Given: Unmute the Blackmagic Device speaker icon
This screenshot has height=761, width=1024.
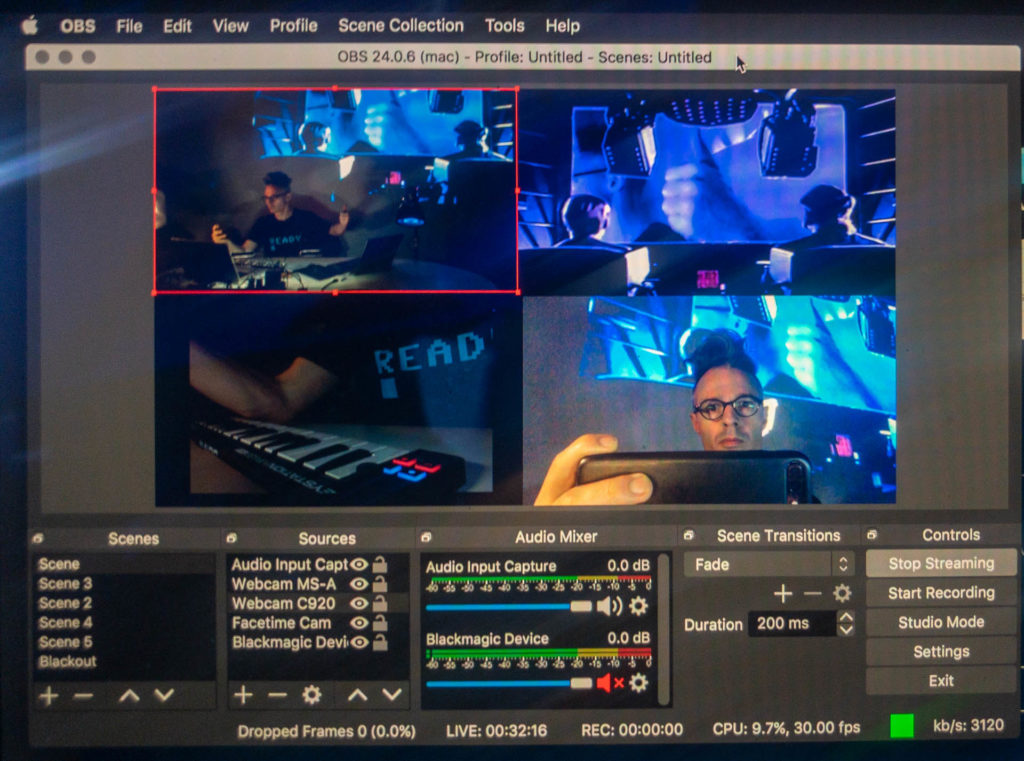Looking at the screenshot, I should [610, 683].
